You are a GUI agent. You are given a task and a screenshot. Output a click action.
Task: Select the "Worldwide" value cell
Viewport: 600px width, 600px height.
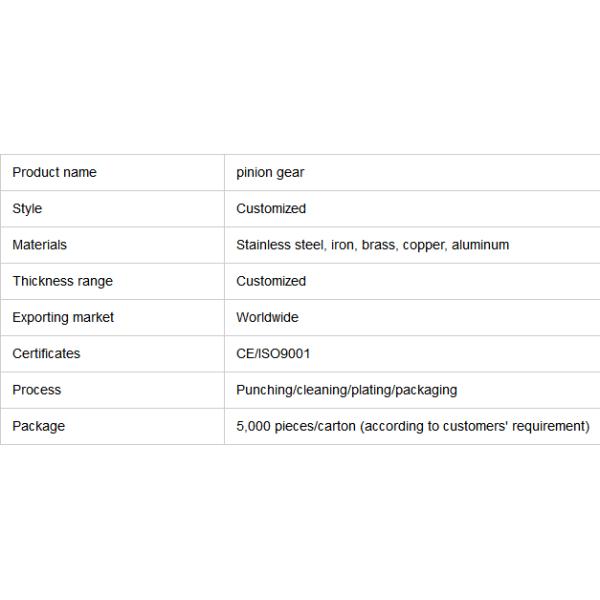click(x=267, y=317)
